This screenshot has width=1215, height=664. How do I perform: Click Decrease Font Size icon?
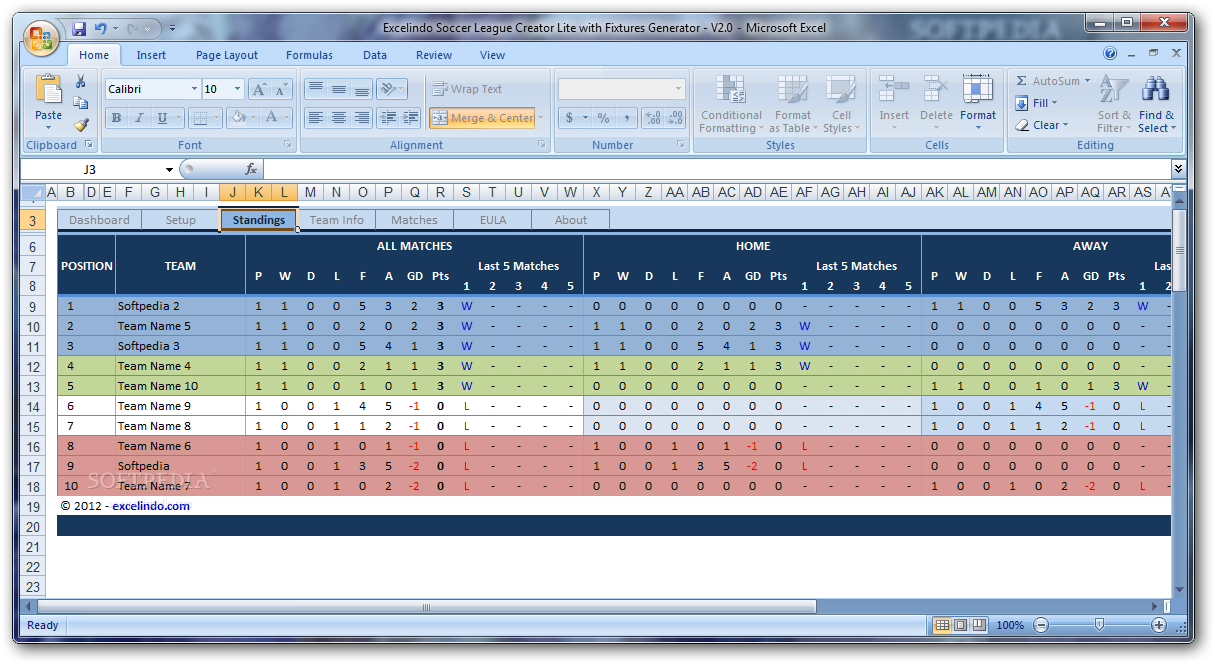click(282, 89)
